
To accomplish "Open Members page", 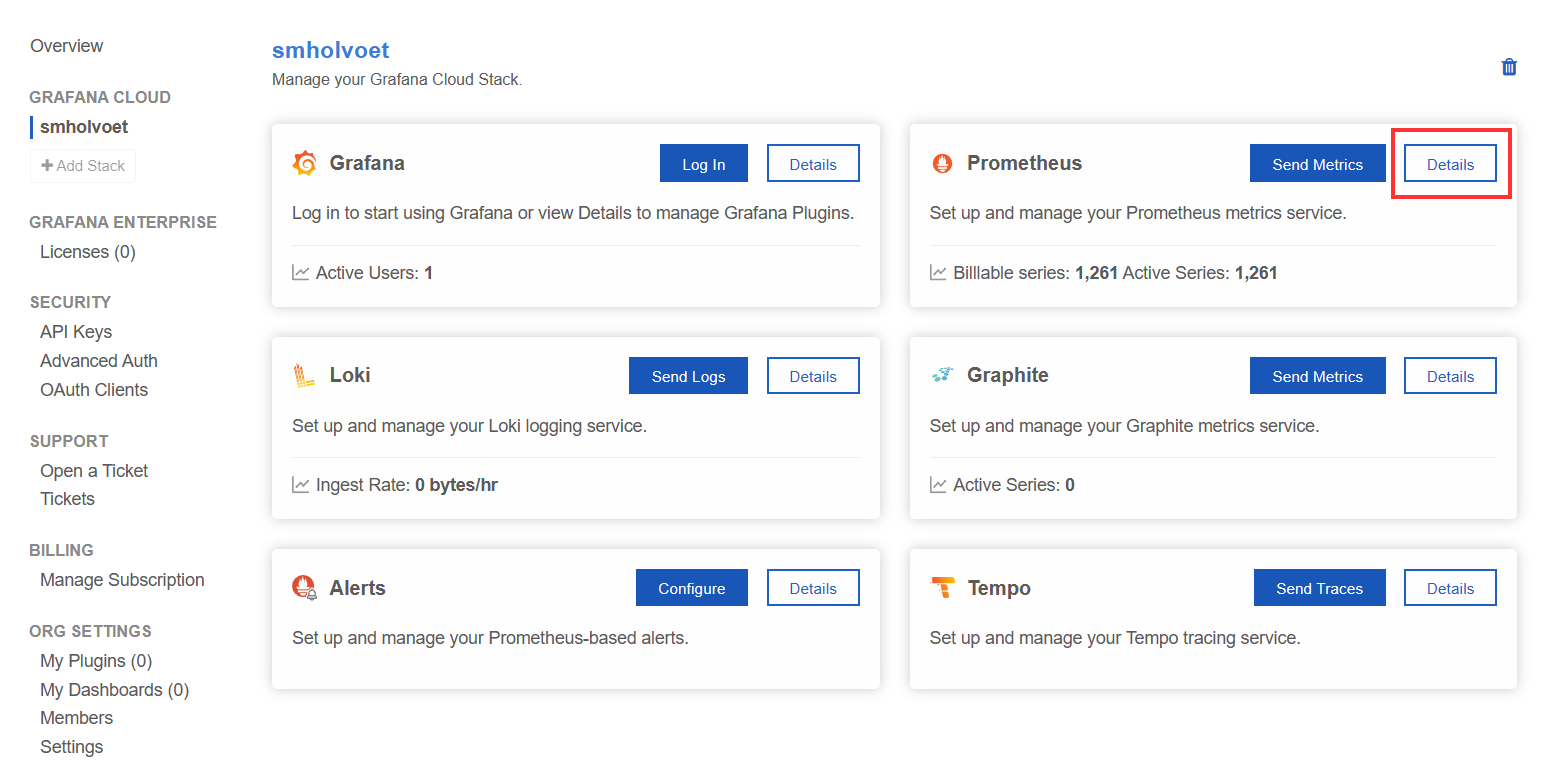I will 76,718.
